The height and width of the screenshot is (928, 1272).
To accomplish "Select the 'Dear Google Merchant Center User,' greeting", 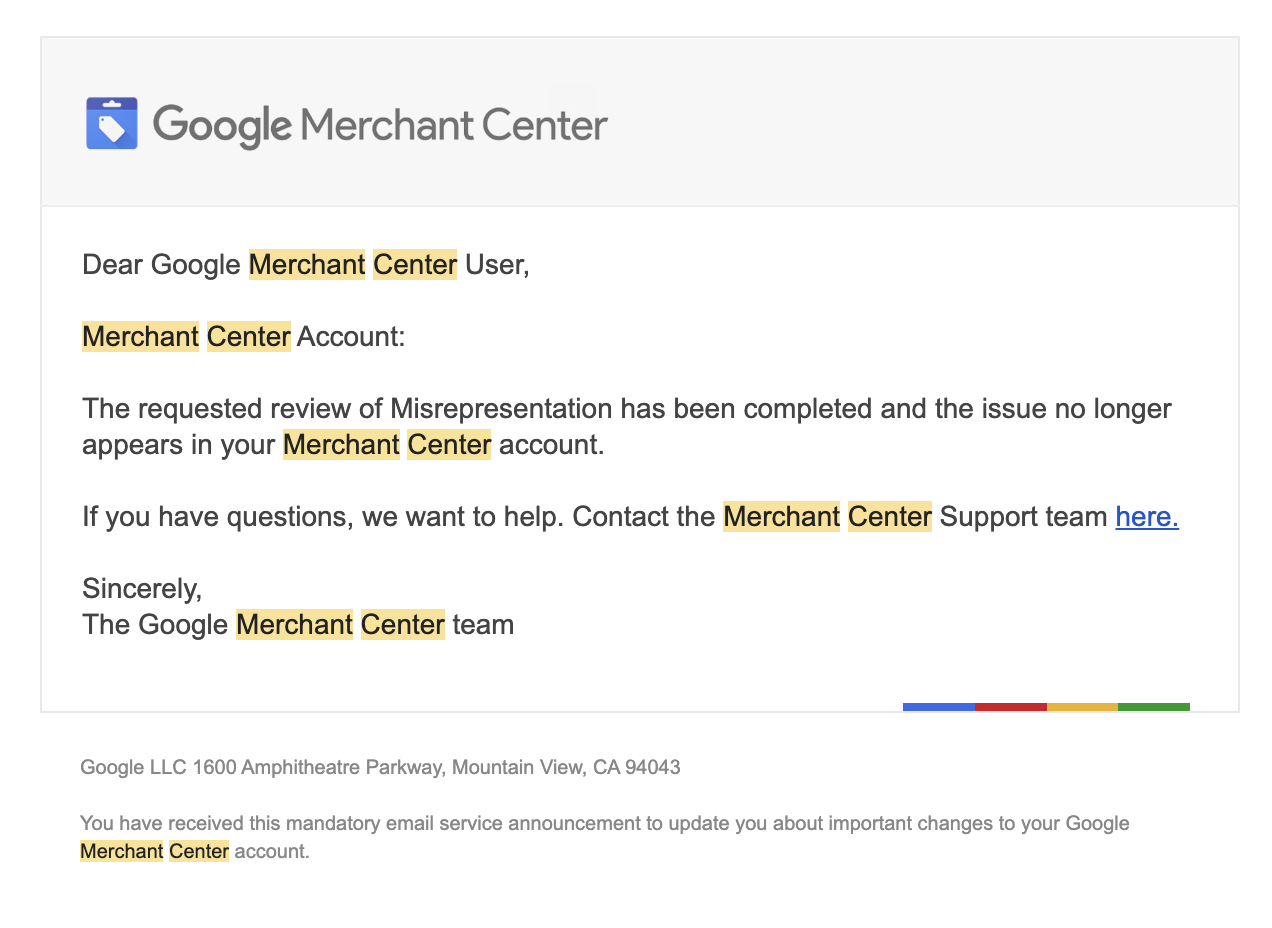I will tap(306, 264).
